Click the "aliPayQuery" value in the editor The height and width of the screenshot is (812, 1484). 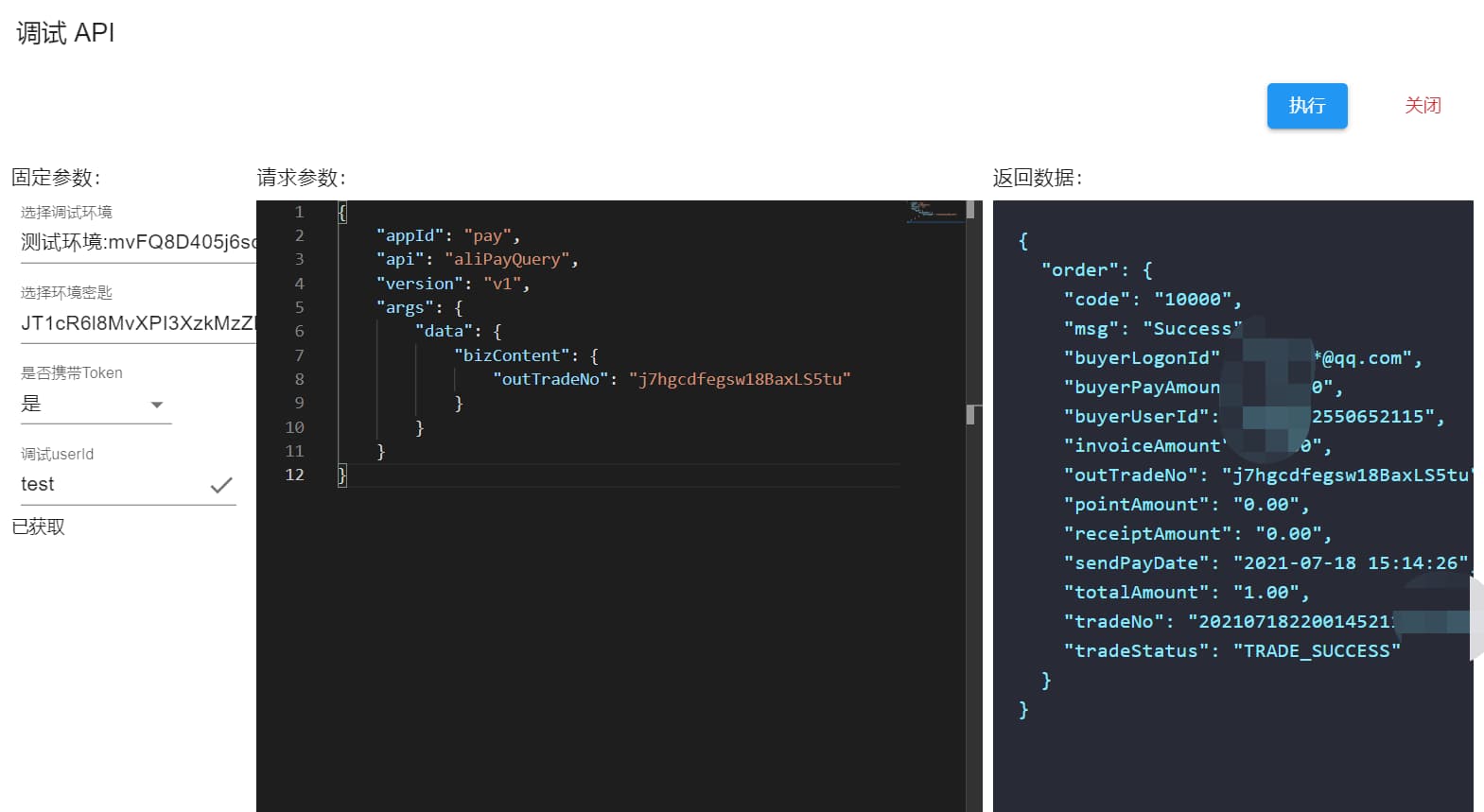coord(507,259)
